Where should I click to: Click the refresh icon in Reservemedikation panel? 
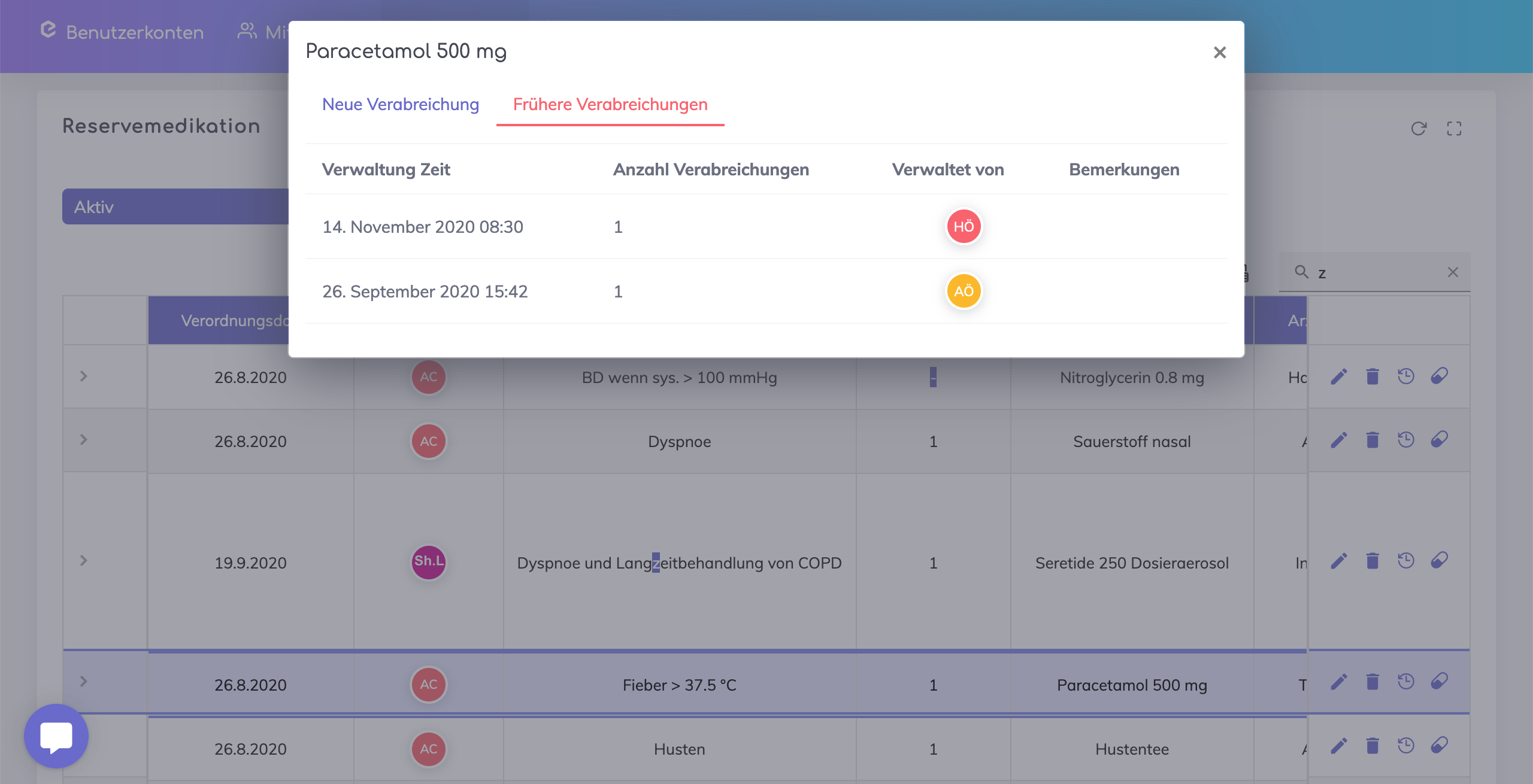[x=1419, y=129]
